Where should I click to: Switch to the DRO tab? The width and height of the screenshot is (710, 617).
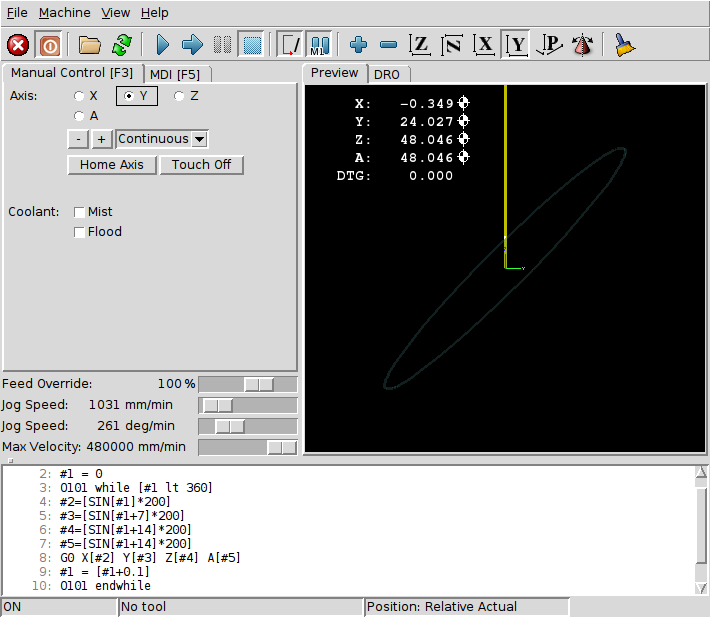[x=387, y=74]
